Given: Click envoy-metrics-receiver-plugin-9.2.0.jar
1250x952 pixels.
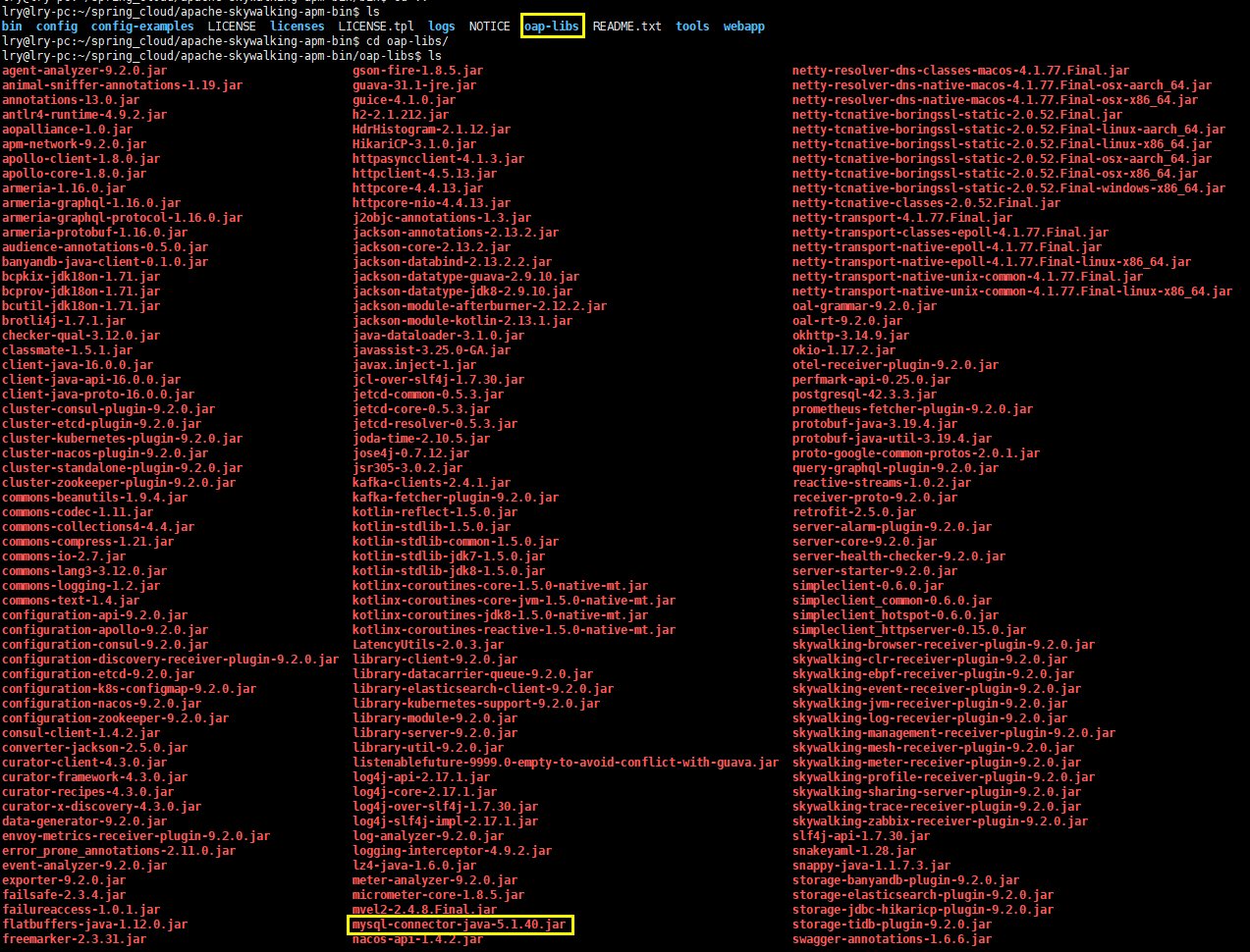Looking at the screenshot, I should click(x=136, y=836).
